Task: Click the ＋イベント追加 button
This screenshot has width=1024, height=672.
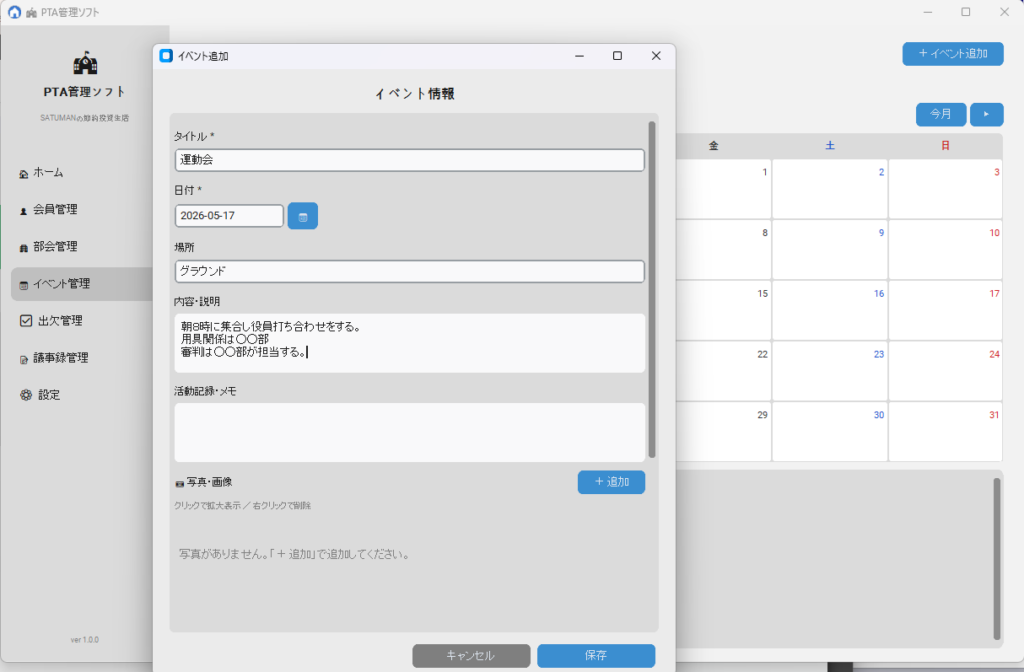Action: 953,54
